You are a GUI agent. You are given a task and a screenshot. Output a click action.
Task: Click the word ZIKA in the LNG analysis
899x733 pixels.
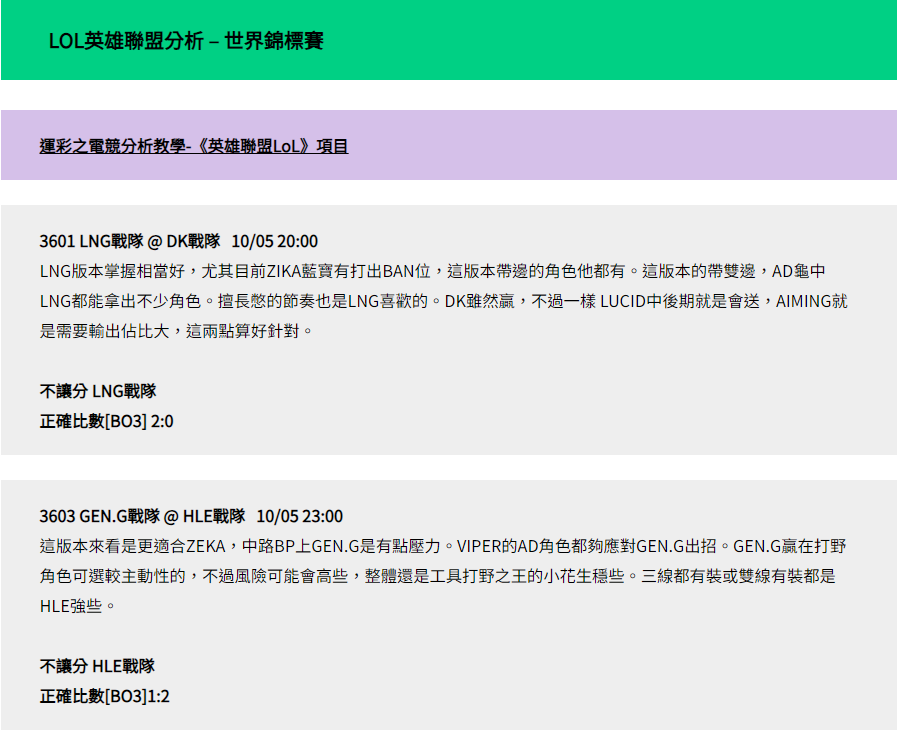(286, 271)
